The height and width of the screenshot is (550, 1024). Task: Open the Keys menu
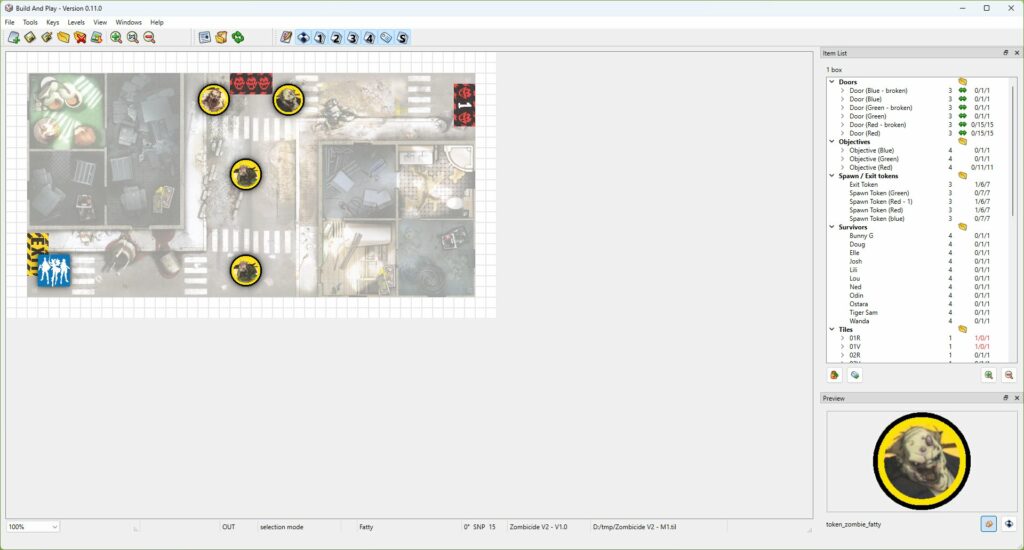point(53,22)
